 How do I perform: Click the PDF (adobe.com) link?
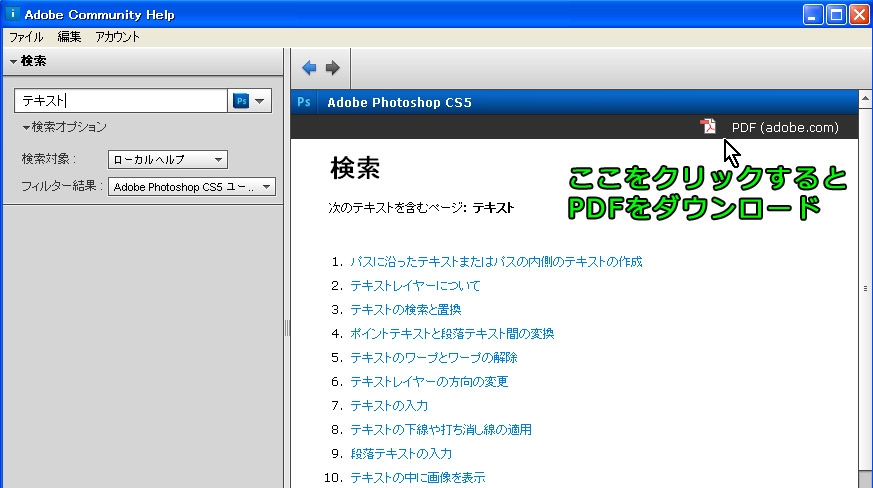pos(785,128)
